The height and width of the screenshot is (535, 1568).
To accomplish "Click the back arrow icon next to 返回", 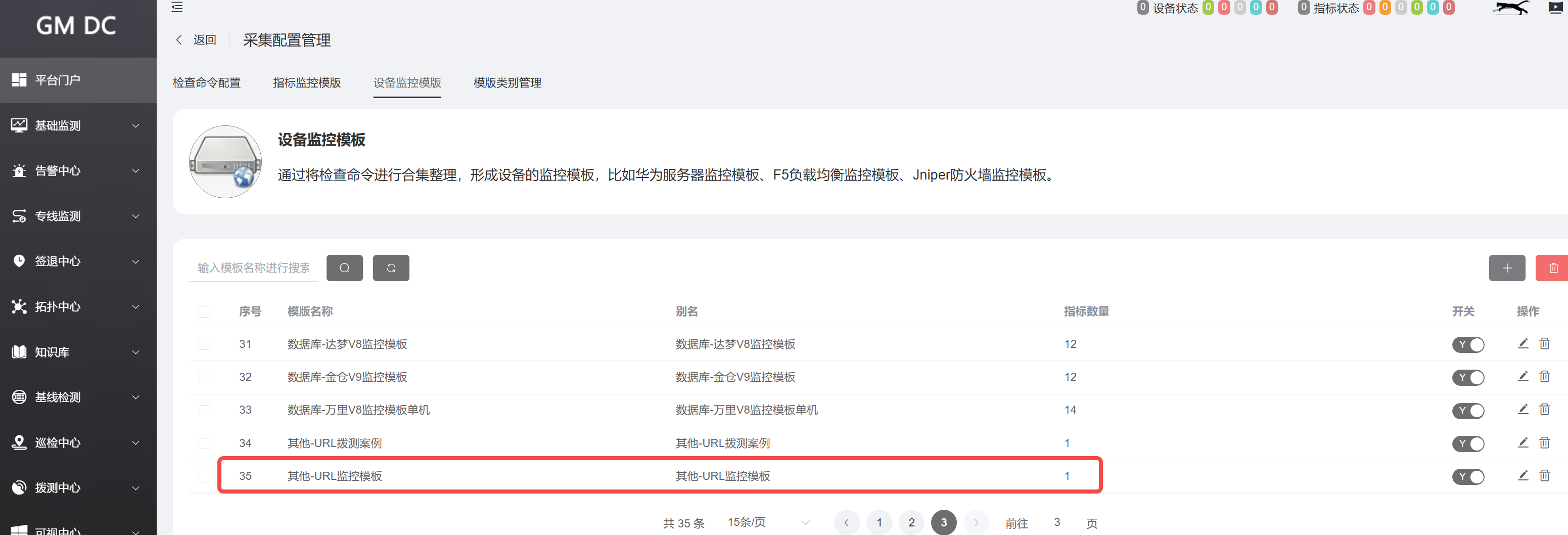I will point(178,39).
